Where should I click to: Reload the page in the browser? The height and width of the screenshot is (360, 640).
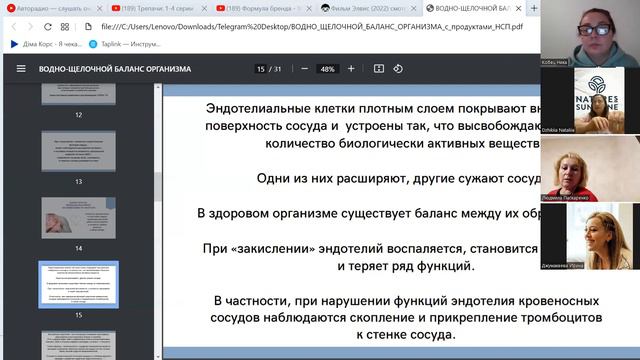pos(48,27)
